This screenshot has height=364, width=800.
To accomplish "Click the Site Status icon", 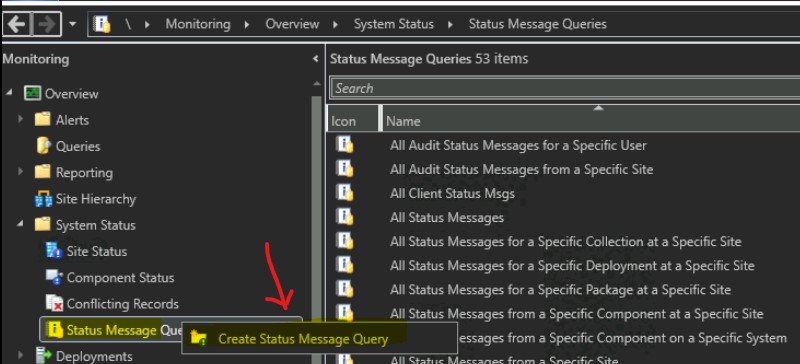I will (54, 251).
